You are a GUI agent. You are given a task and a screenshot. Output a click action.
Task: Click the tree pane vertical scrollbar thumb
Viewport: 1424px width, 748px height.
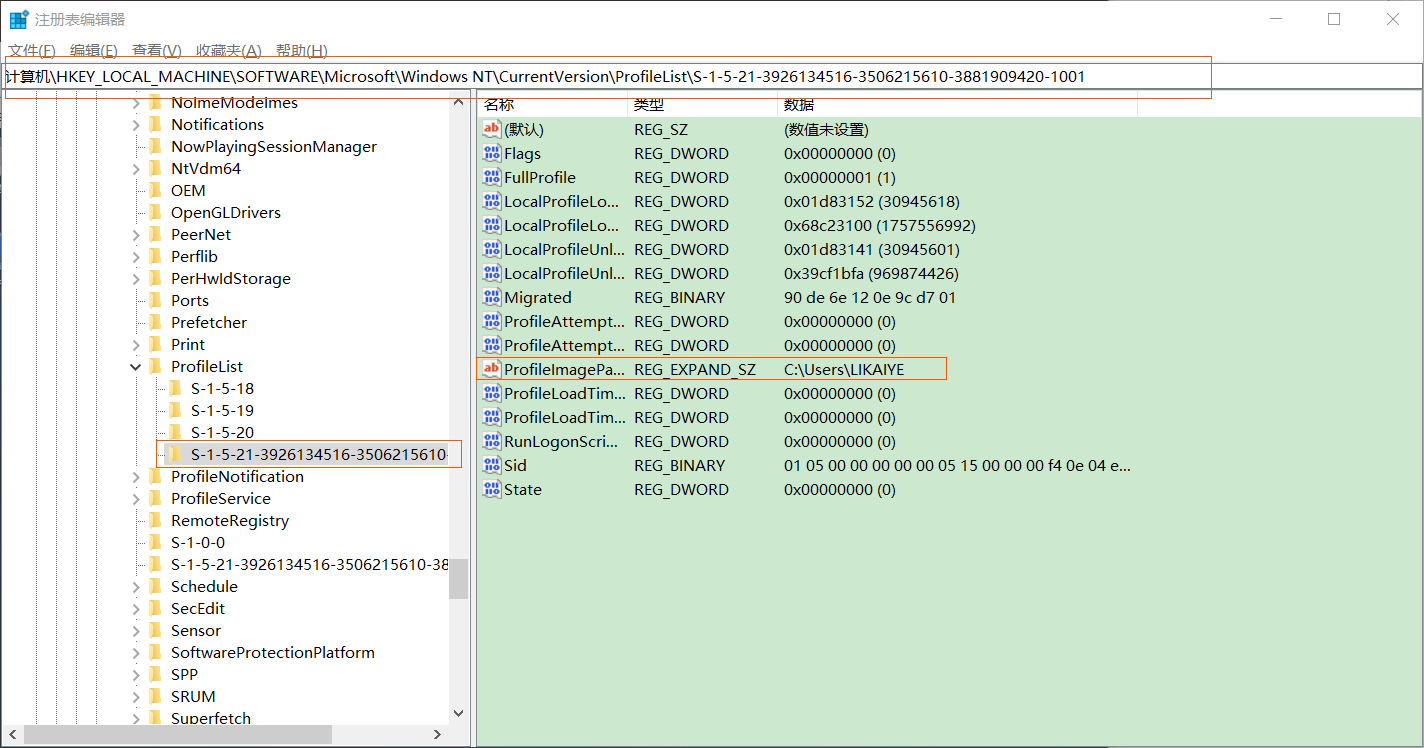point(459,578)
